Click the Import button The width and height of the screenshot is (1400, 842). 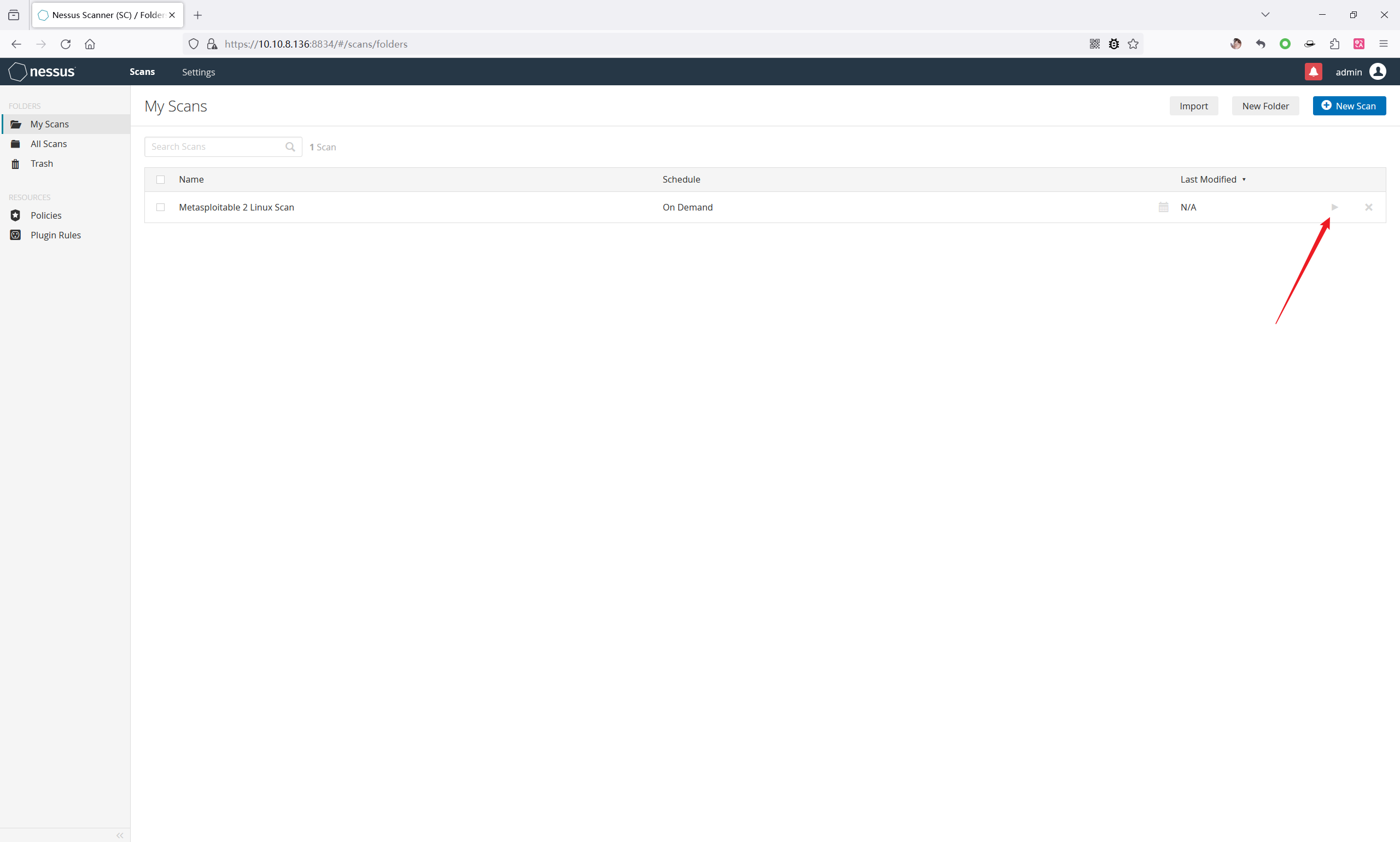coord(1193,106)
